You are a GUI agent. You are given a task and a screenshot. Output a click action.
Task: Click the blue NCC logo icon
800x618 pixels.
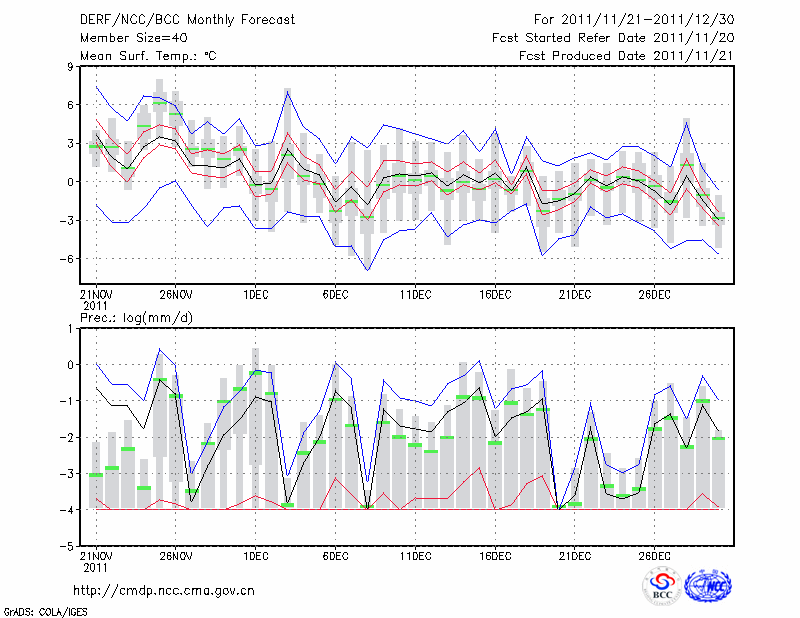tap(707, 586)
